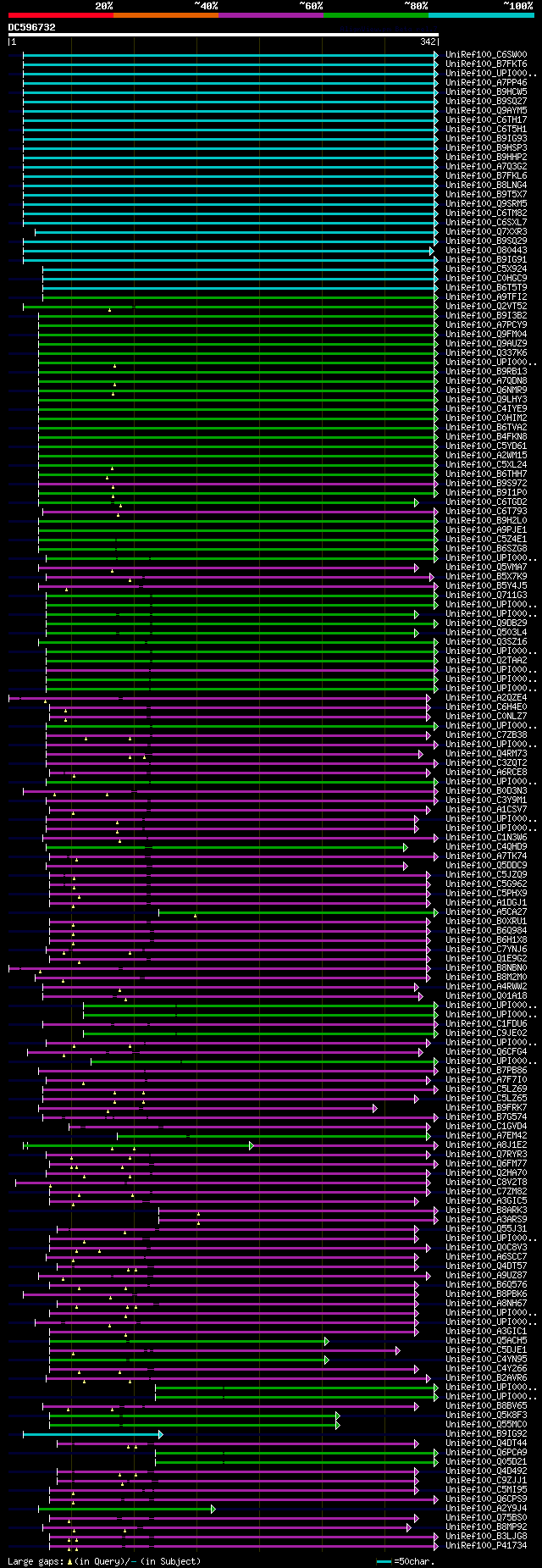Image resolution: width=542 pixels, height=1568 pixels.
Task: Click the '=50char.' scale indicator
Action: click(x=413, y=1561)
